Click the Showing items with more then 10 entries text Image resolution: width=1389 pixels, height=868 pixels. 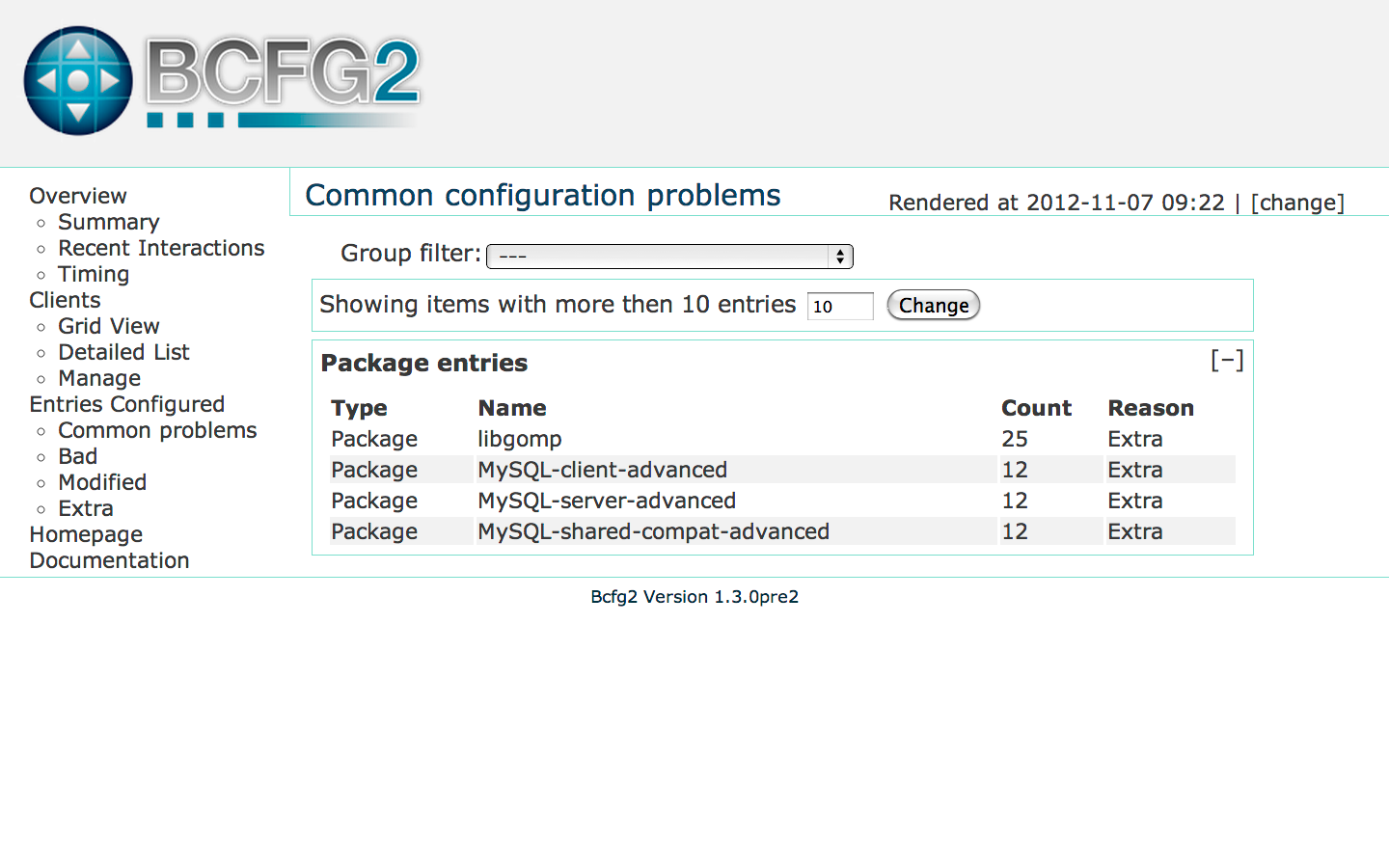[x=558, y=304]
